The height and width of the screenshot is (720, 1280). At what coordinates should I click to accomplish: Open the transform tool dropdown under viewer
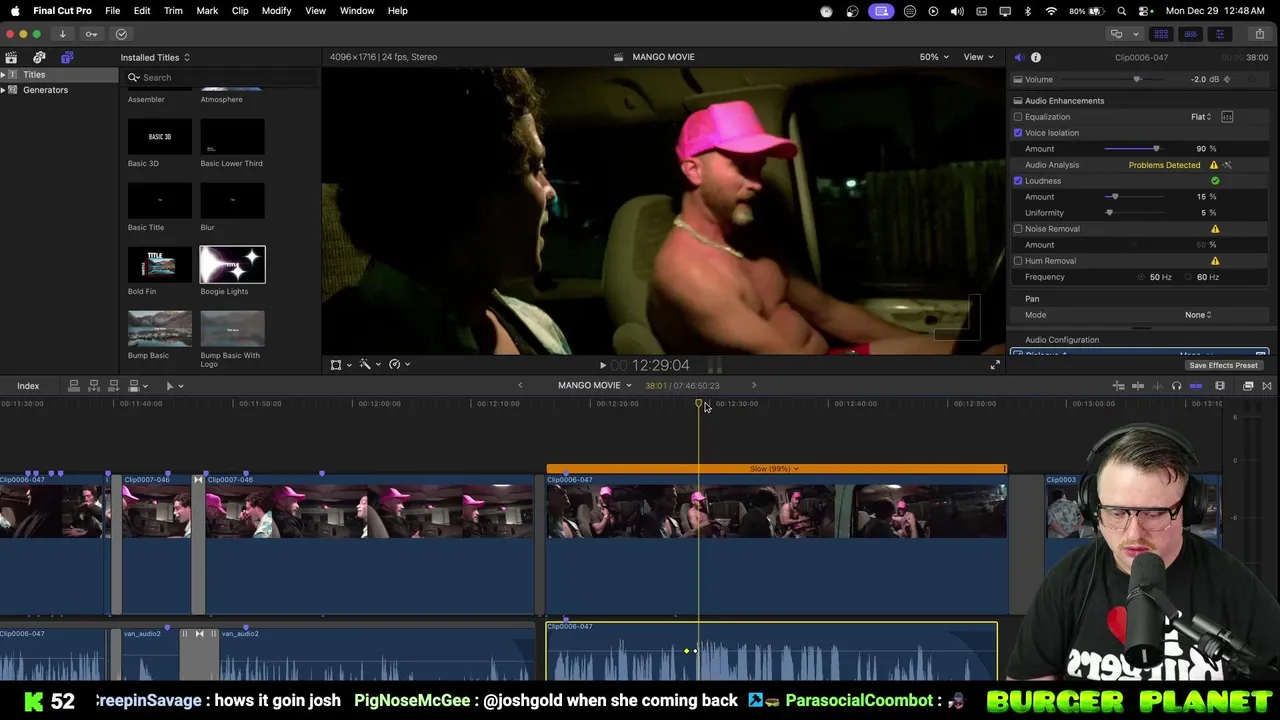tap(340, 365)
